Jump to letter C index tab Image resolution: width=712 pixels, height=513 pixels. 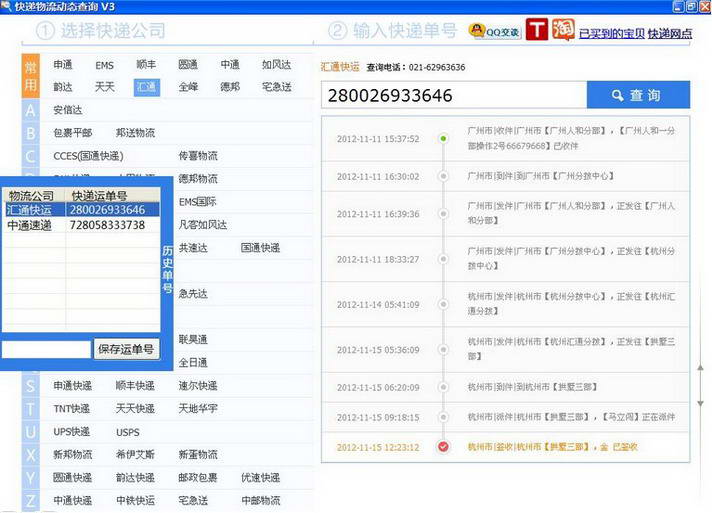[x=30, y=156]
